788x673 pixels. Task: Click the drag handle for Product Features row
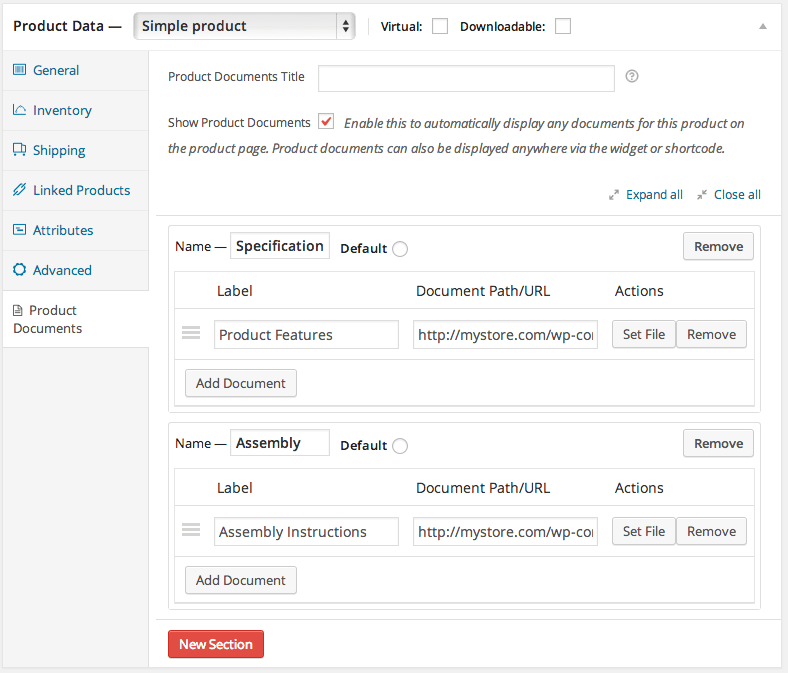(x=191, y=334)
